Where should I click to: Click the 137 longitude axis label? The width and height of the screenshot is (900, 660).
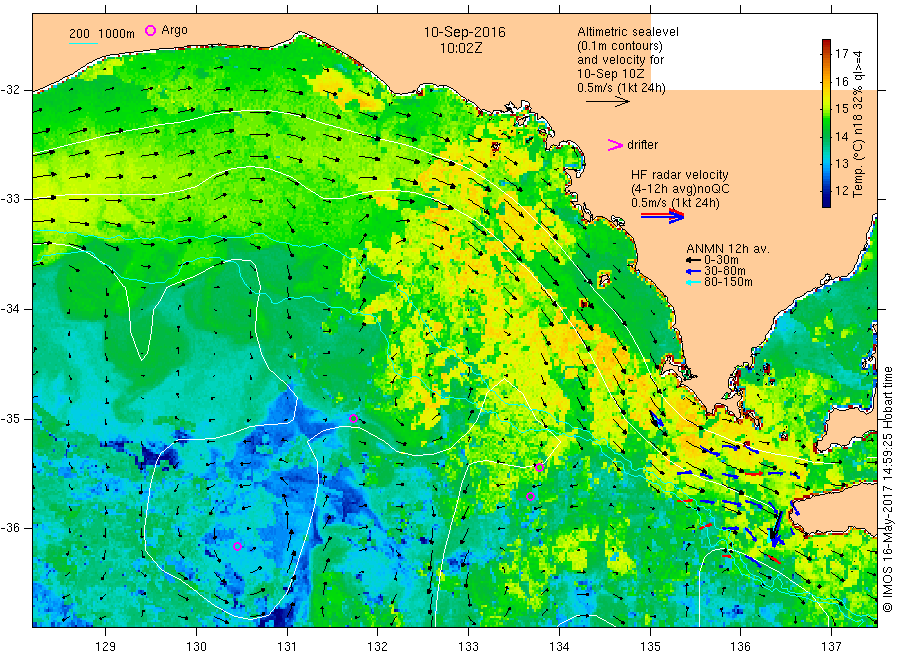832,647
